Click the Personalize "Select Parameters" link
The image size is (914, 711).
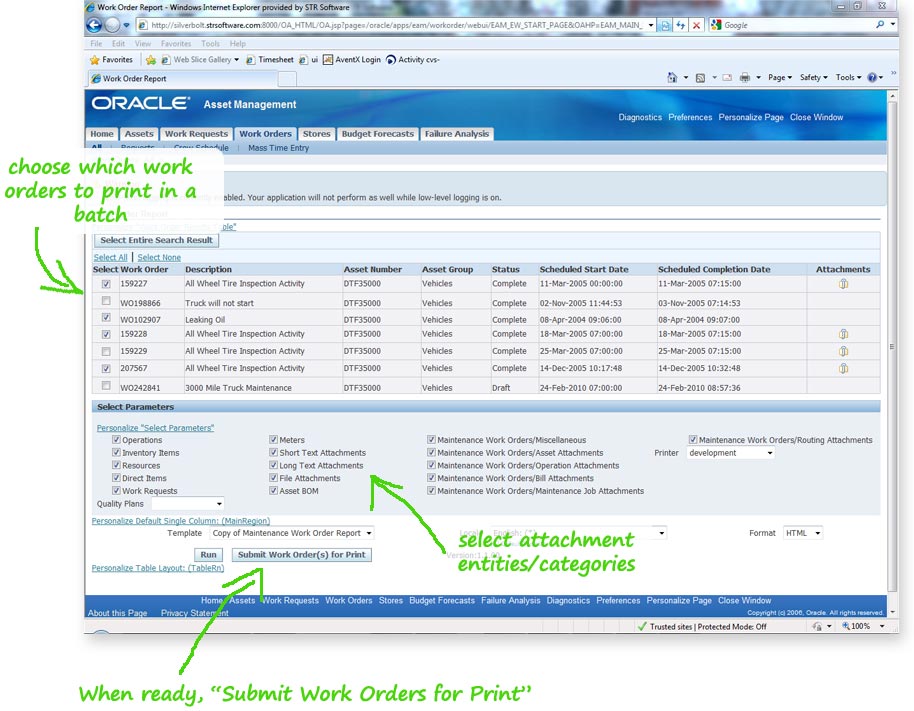[x=156, y=428]
